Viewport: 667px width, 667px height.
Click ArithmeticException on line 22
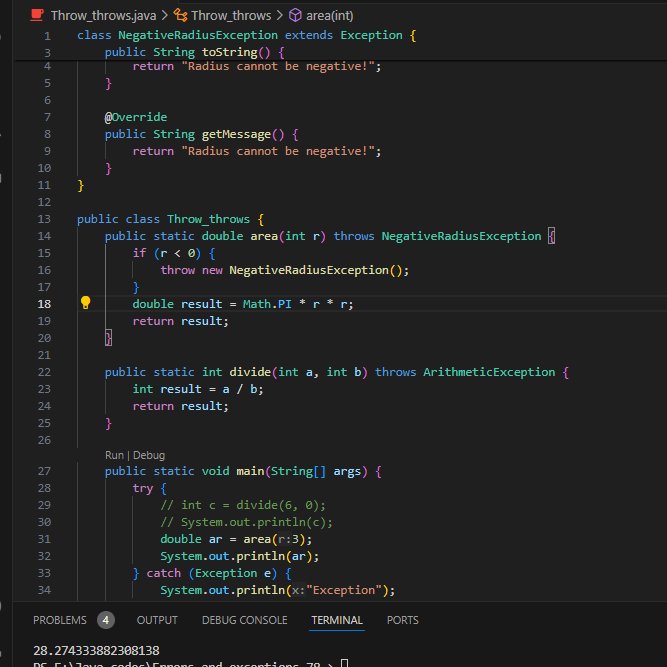489,372
